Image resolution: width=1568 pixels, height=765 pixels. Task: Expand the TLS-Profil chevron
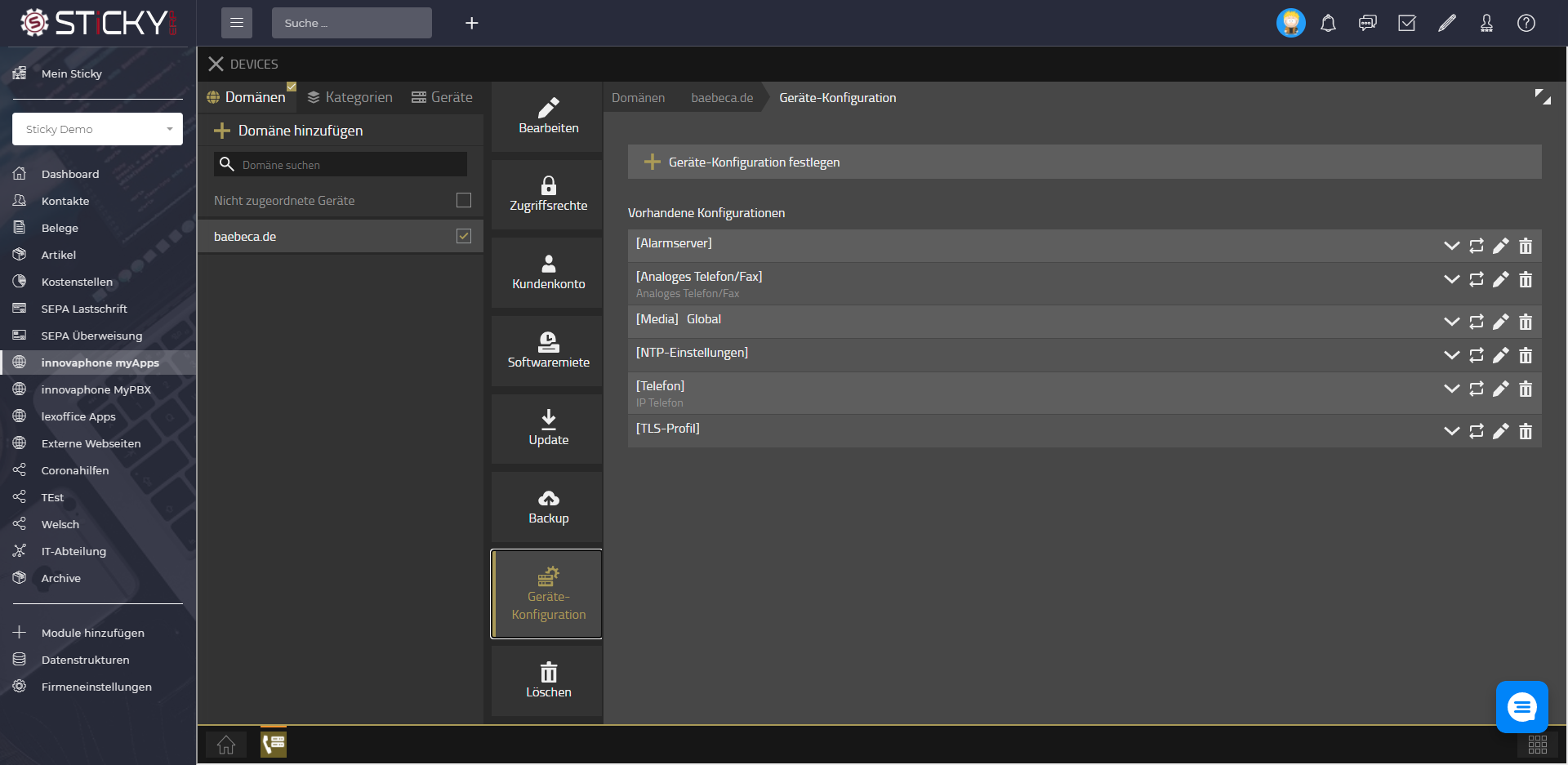pos(1451,431)
